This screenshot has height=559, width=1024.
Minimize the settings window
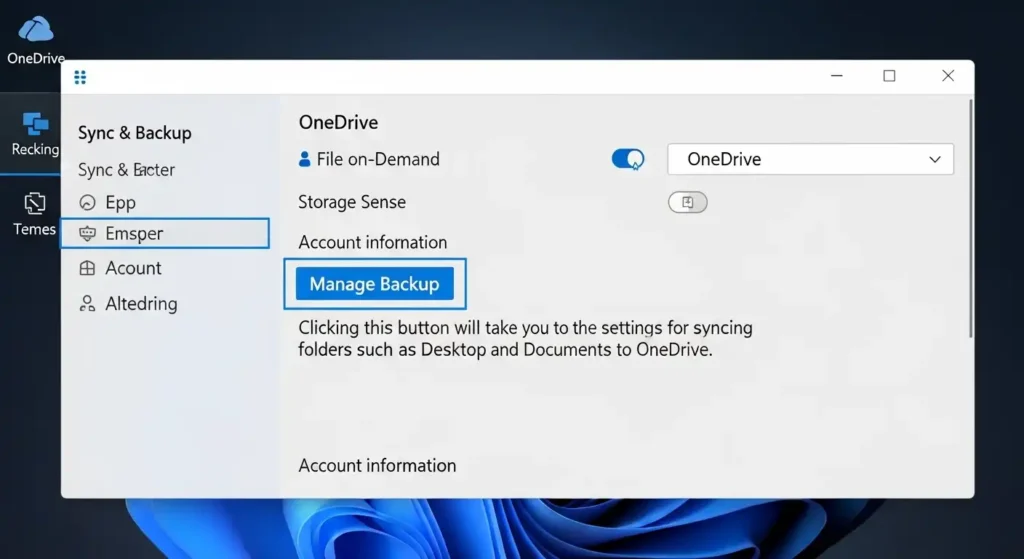[x=837, y=76]
